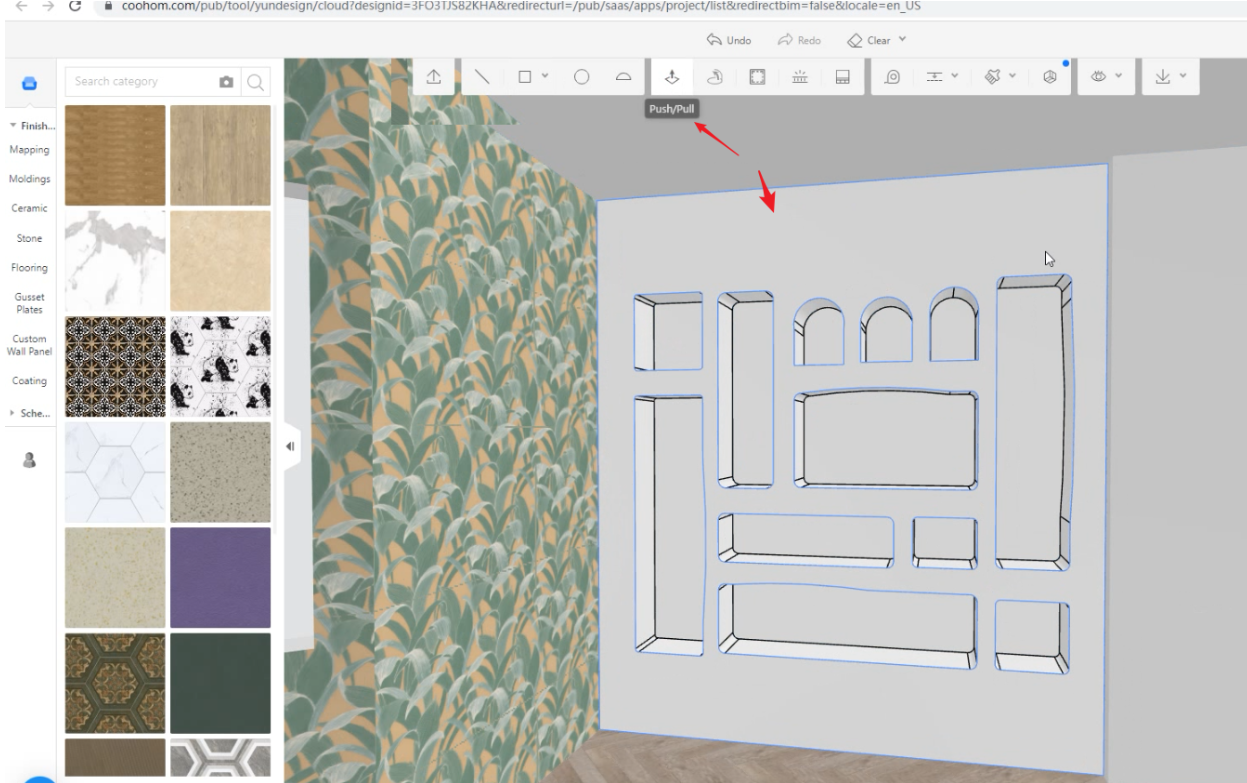Pick the purple material swatch
Screen dimensions: 1247x783
pyautogui.click(x=220, y=577)
